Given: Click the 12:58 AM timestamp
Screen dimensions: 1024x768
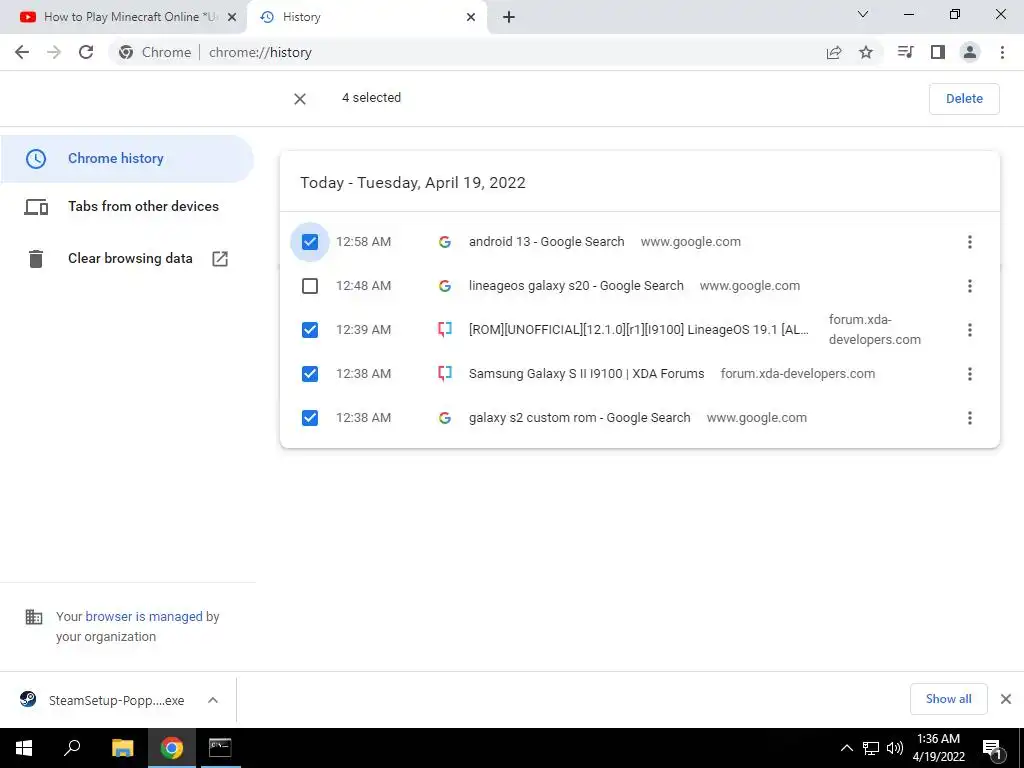Looking at the screenshot, I should 363,242.
